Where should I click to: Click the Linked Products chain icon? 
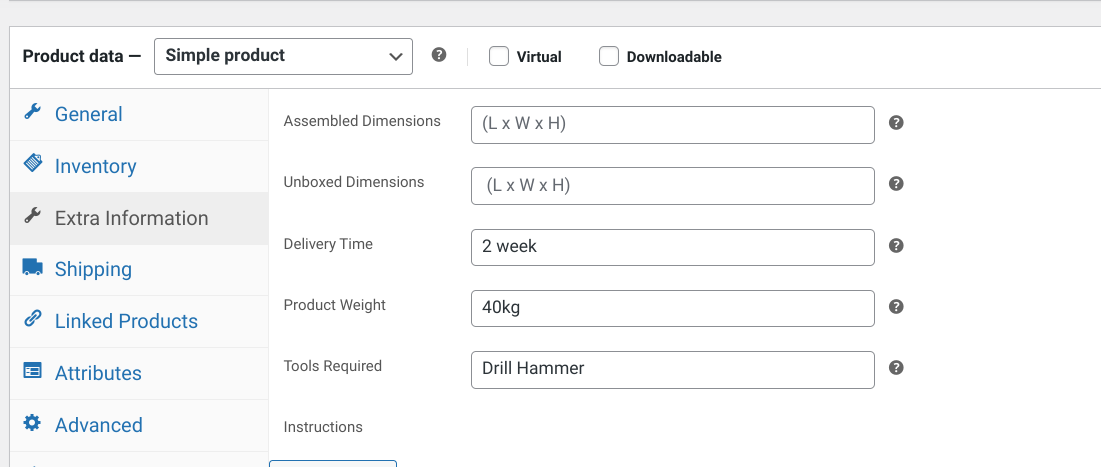[x=32, y=320]
